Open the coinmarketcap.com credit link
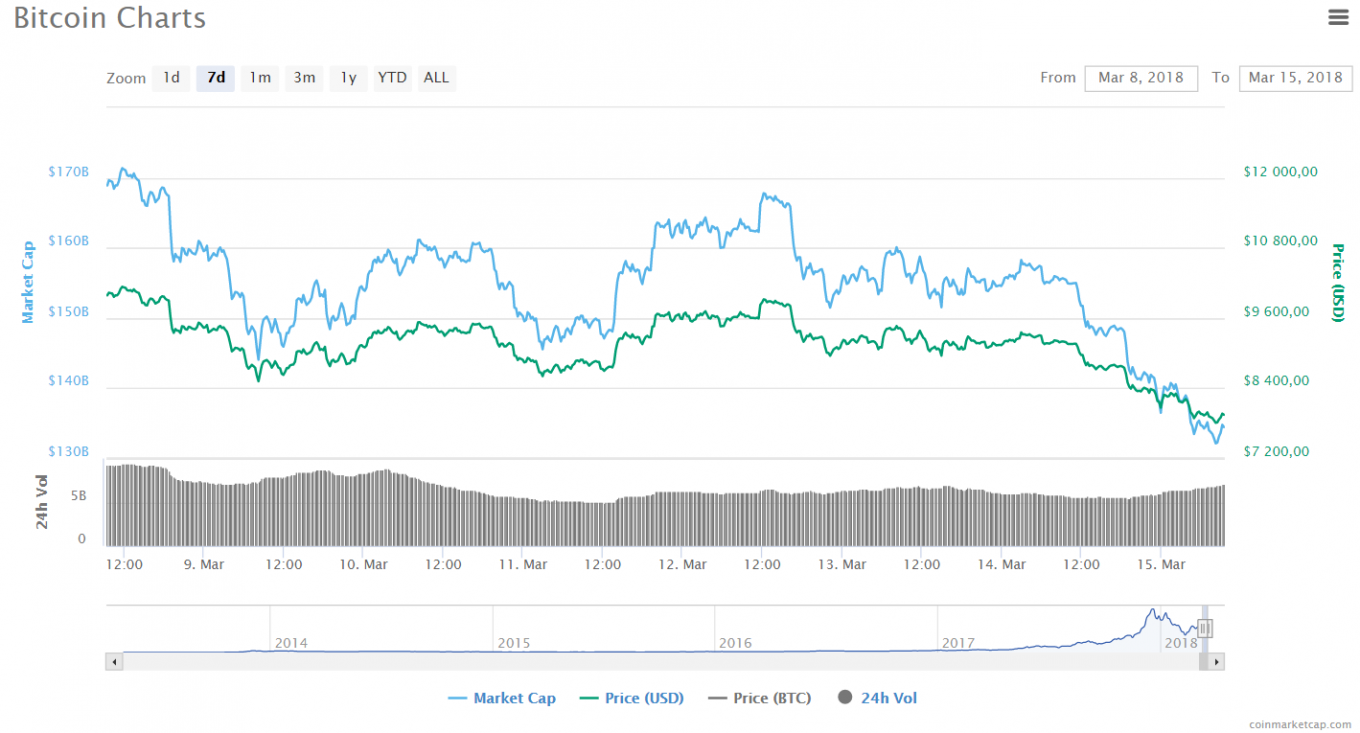 tap(1300, 723)
